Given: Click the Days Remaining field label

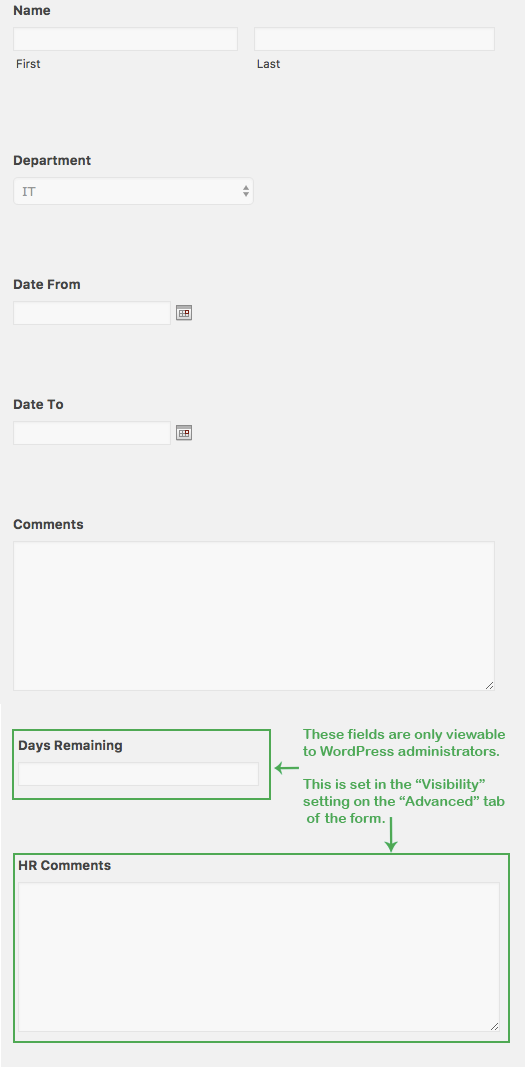Looking at the screenshot, I should click(70, 746).
